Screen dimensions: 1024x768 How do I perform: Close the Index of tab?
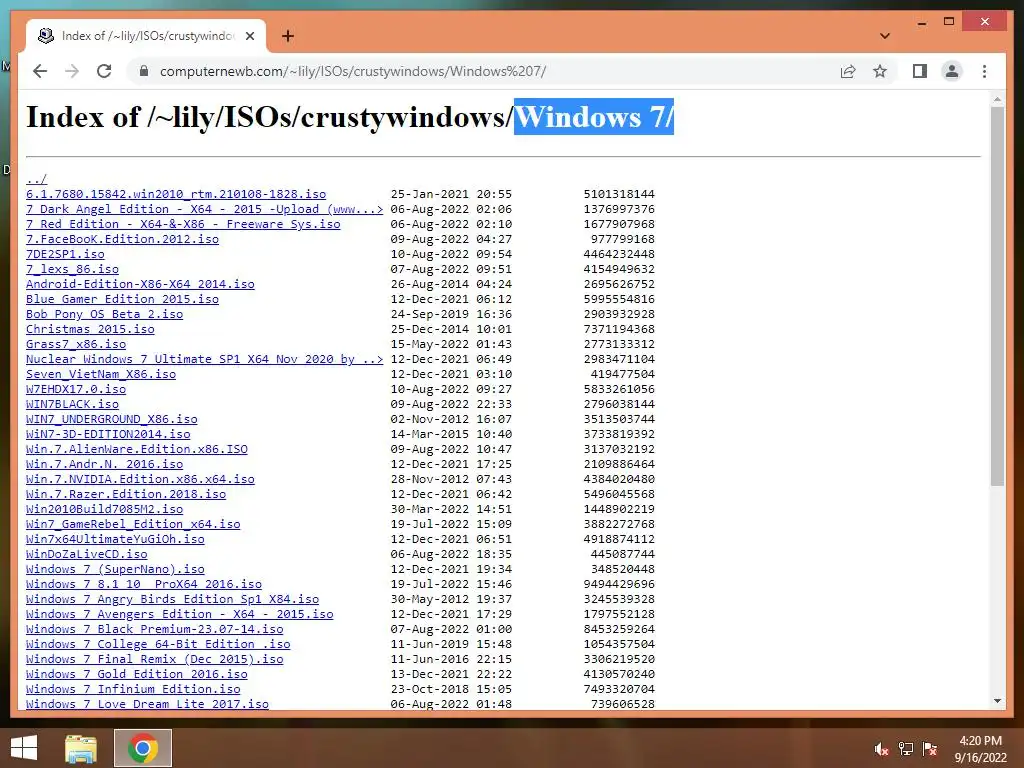coord(250,36)
